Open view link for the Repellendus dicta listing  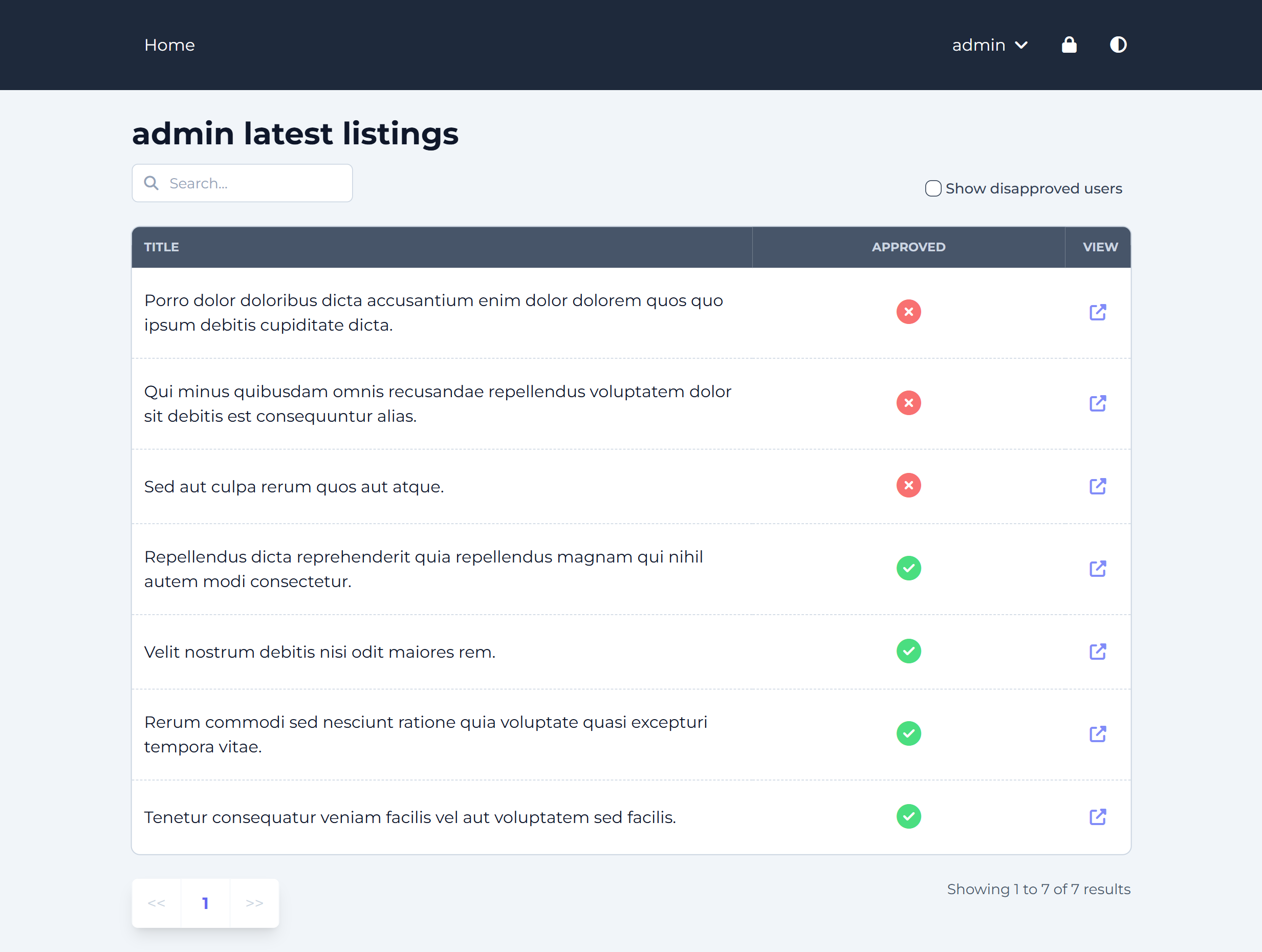coord(1097,569)
